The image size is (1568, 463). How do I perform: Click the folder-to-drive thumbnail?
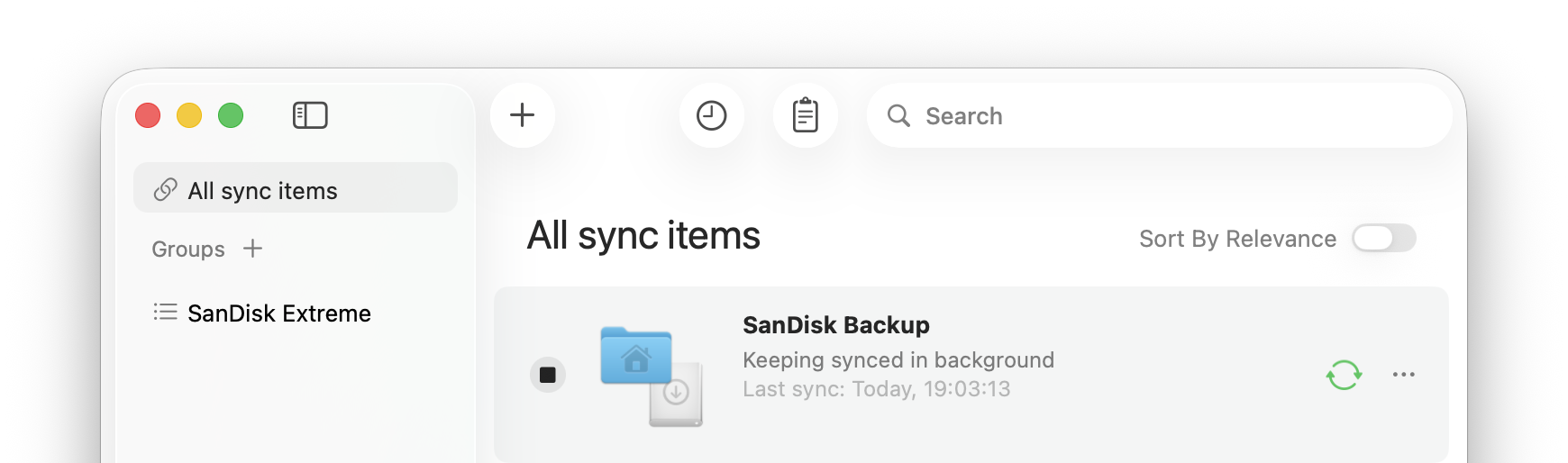point(651,376)
